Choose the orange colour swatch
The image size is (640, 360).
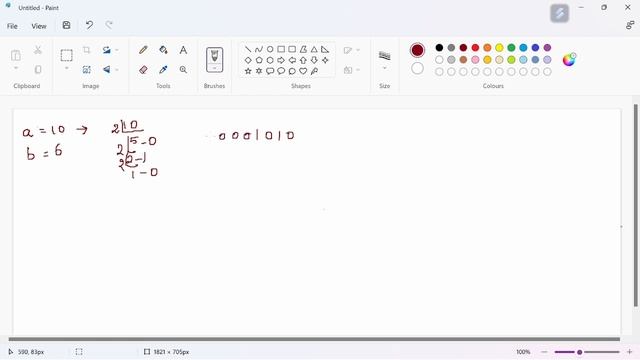tap(487, 48)
